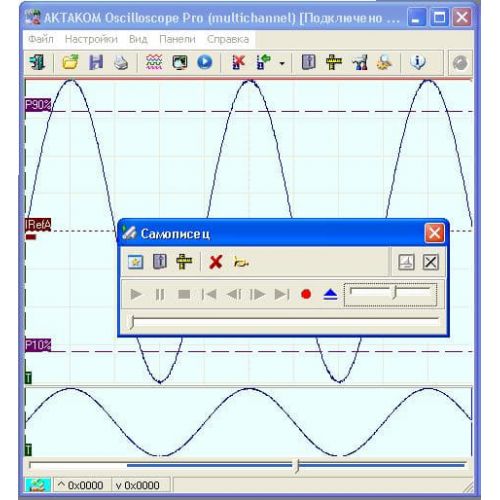Viewport: 500px width, 500px height.
Task: Click the blue round play button
Action: [x=205, y=62]
